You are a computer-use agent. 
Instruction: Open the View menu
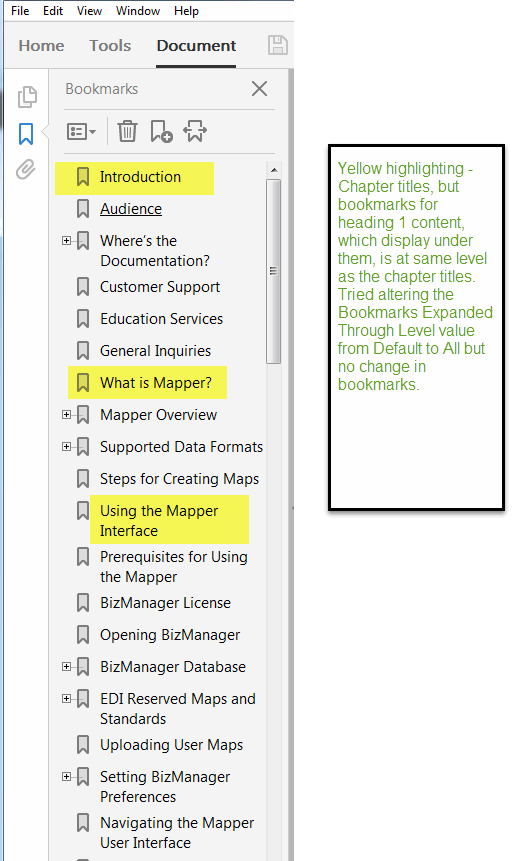pyautogui.click(x=89, y=11)
